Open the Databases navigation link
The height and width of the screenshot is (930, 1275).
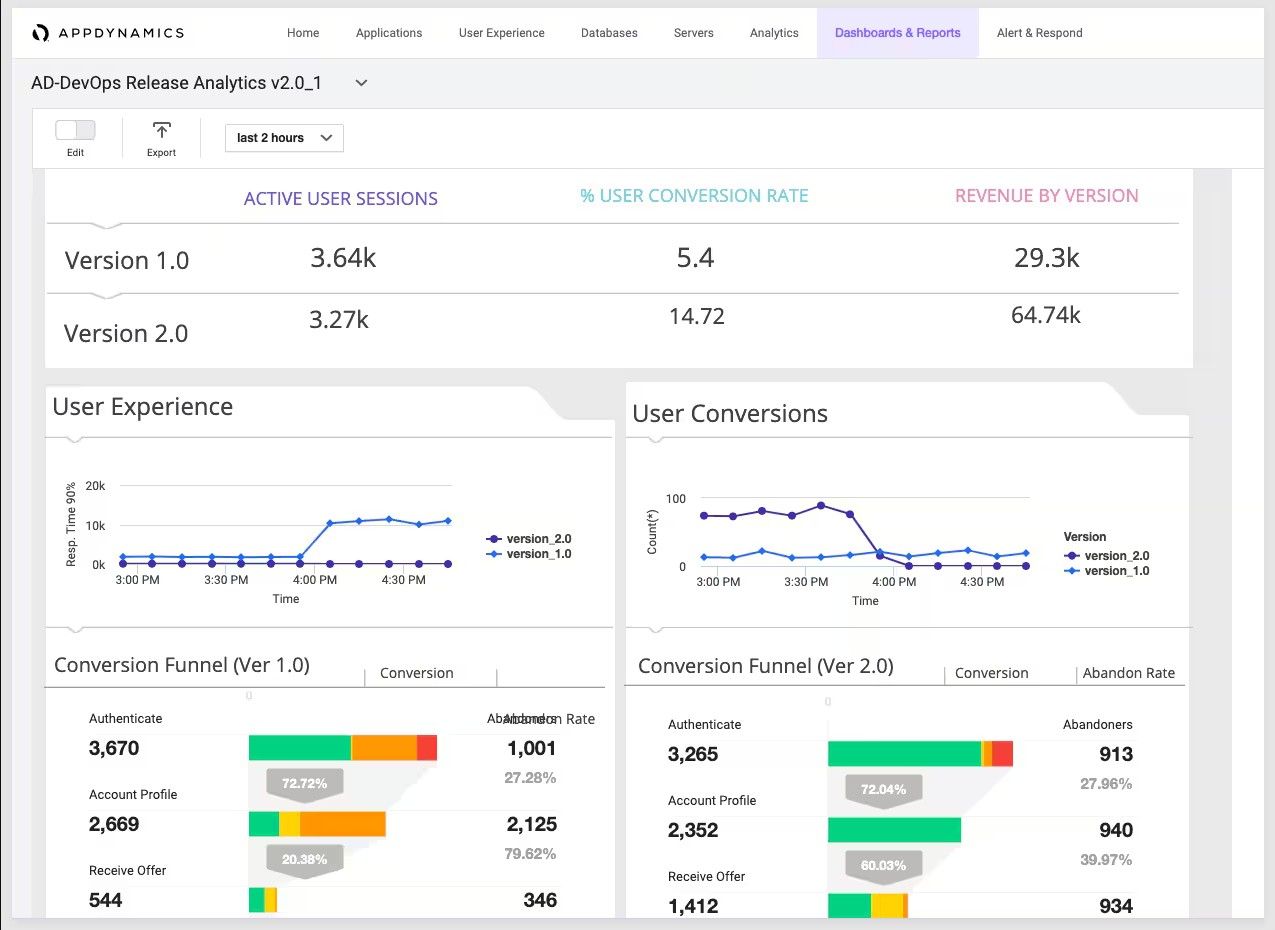(609, 32)
